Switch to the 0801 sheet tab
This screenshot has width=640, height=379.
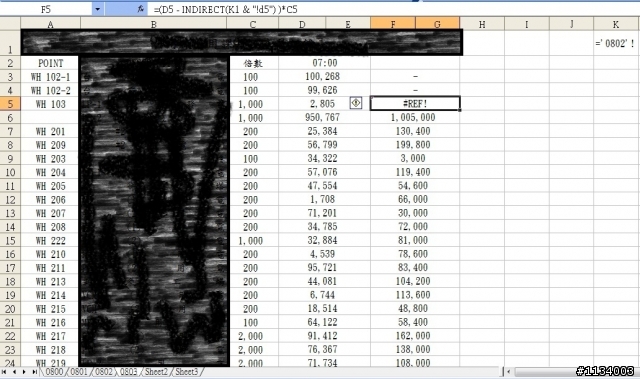pyautogui.click(x=79, y=372)
